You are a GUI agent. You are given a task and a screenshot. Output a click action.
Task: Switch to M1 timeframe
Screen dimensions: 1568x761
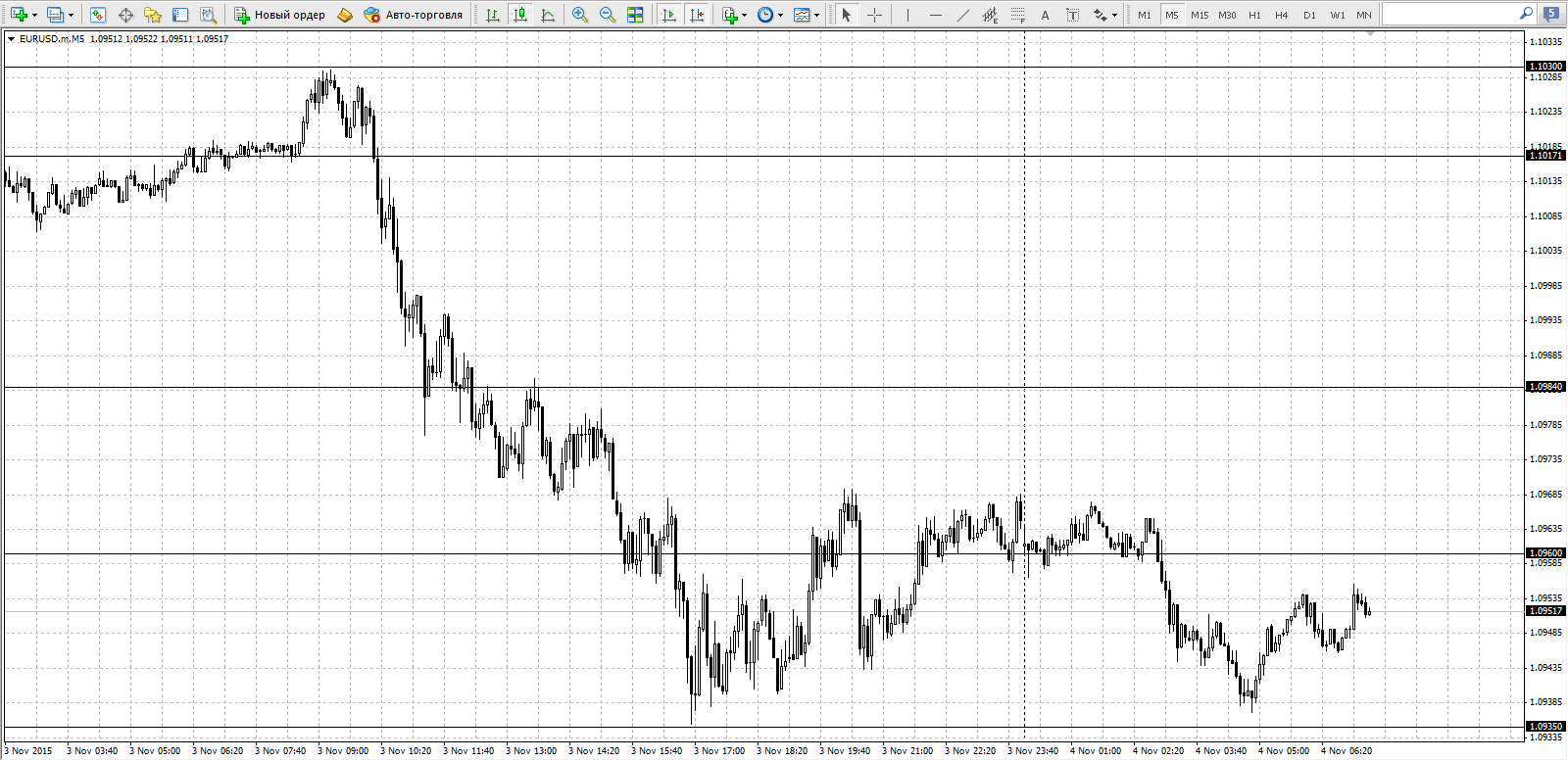tap(1145, 15)
